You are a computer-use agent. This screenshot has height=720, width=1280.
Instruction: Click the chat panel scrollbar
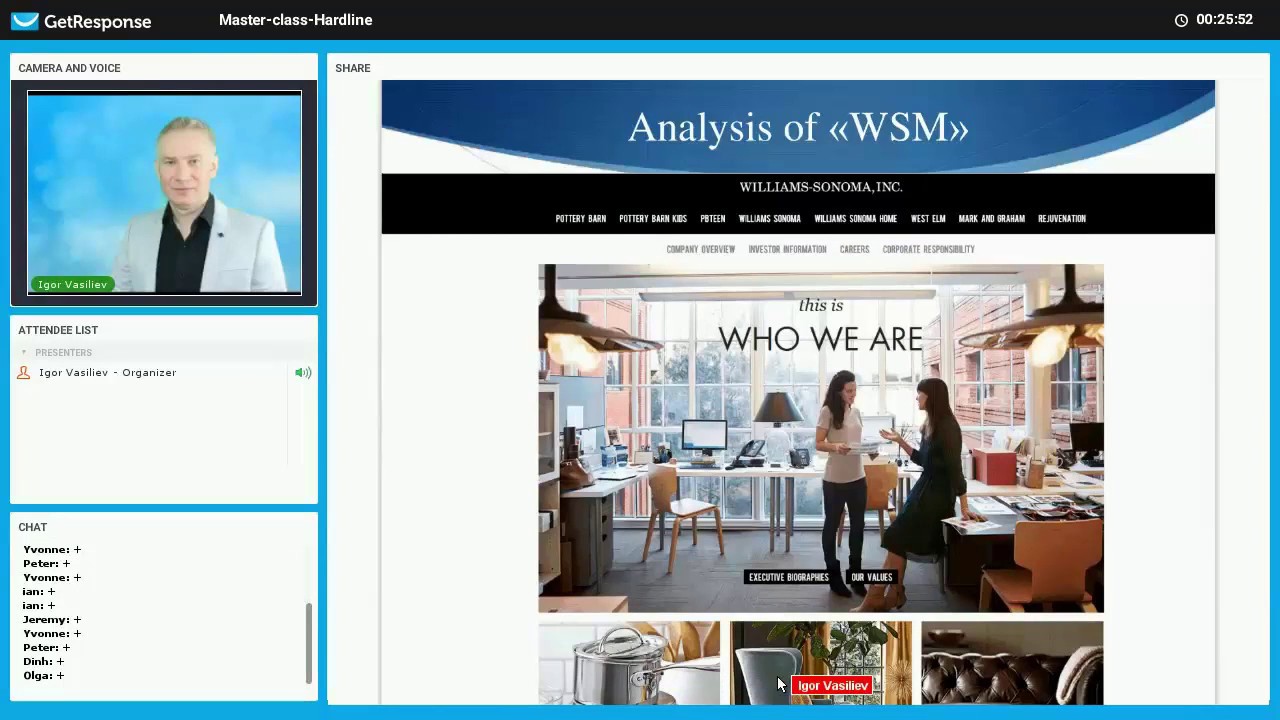pos(309,643)
